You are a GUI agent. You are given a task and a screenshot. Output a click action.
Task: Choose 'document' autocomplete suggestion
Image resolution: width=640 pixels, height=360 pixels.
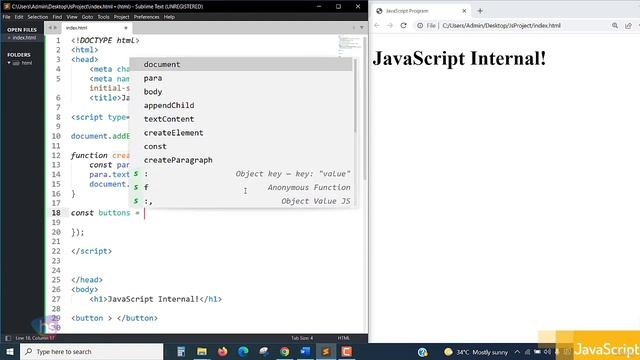click(x=241, y=64)
